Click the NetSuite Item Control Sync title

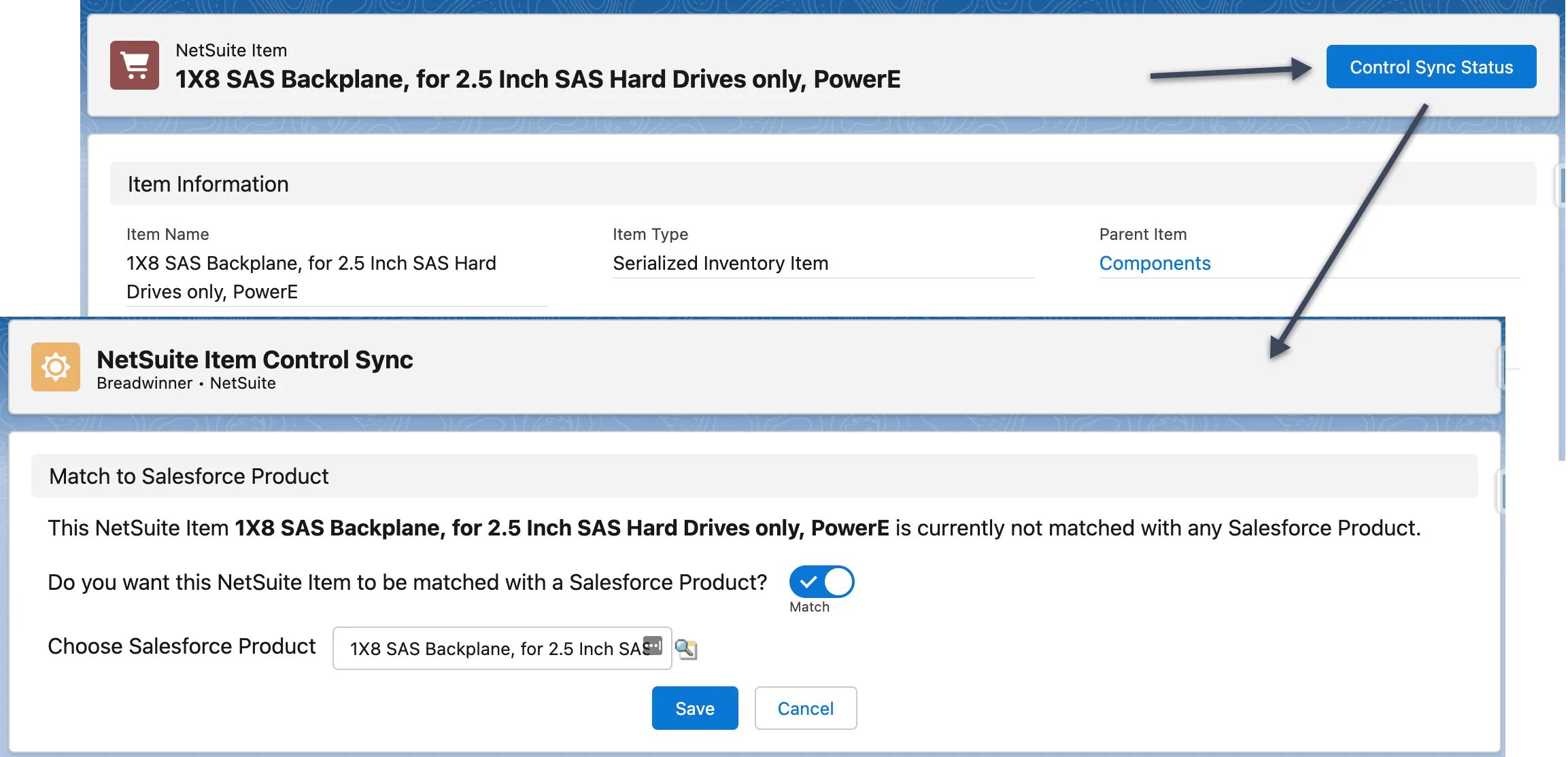[255, 359]
